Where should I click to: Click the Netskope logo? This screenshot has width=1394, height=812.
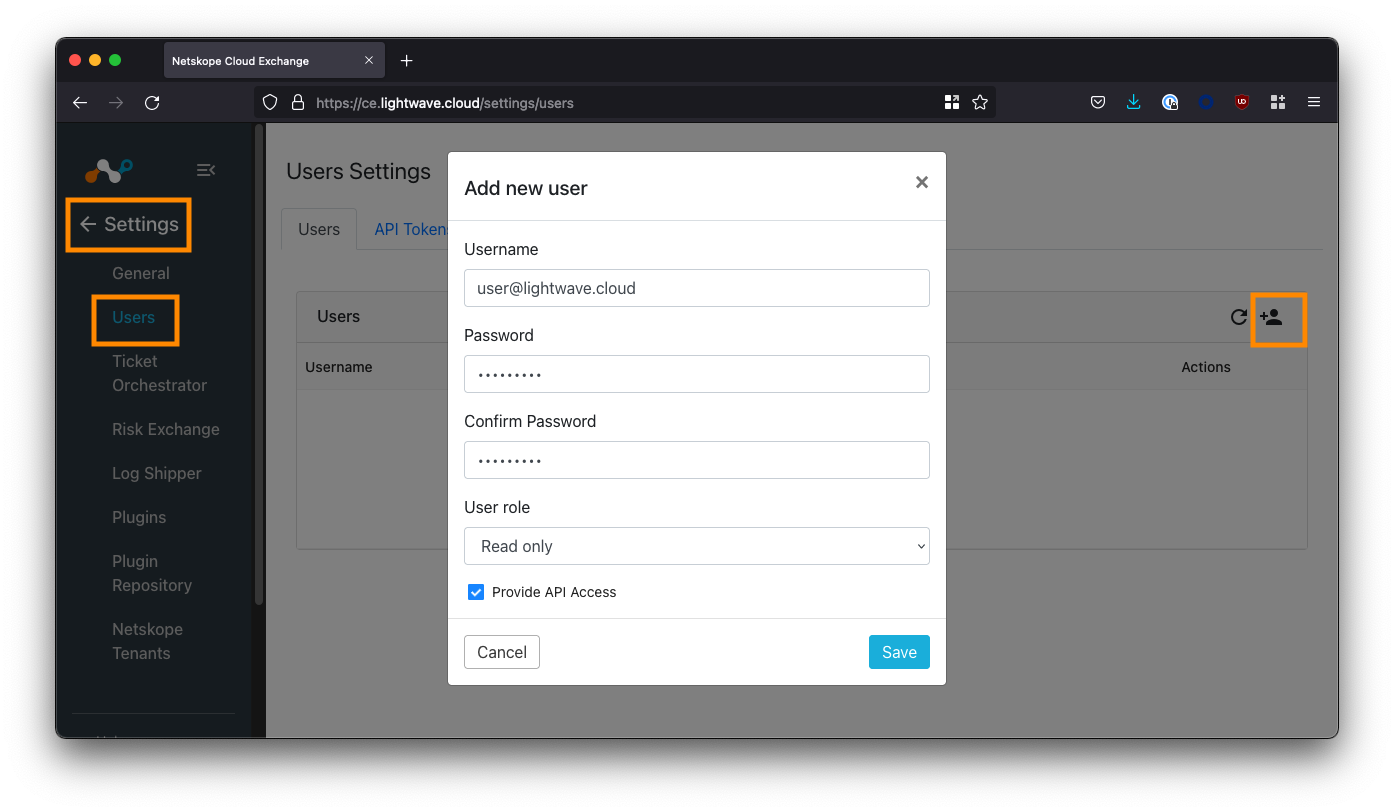pos(108,171)
